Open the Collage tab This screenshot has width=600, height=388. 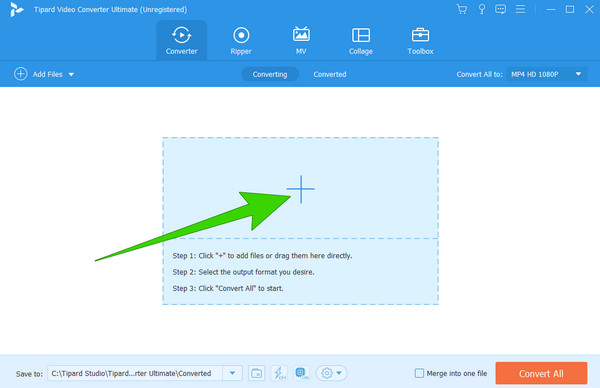(361, 41)
